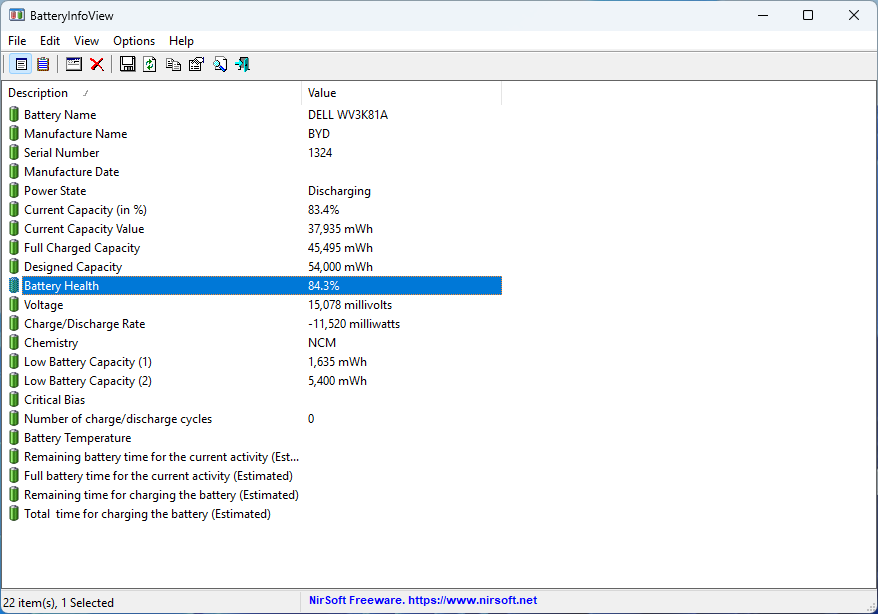878x614 pixels.
Task: Click the BatteryInfoView title bar app icon
Action: tap(17, 15)
